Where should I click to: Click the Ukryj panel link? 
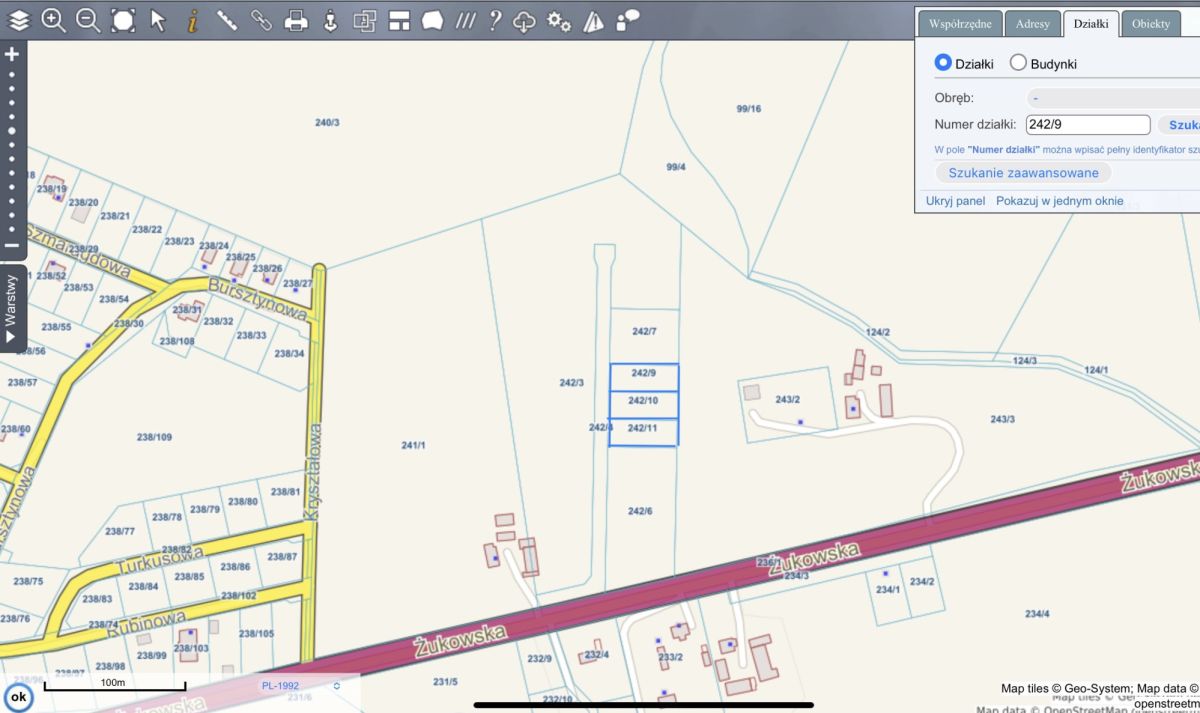pos(955,201)
